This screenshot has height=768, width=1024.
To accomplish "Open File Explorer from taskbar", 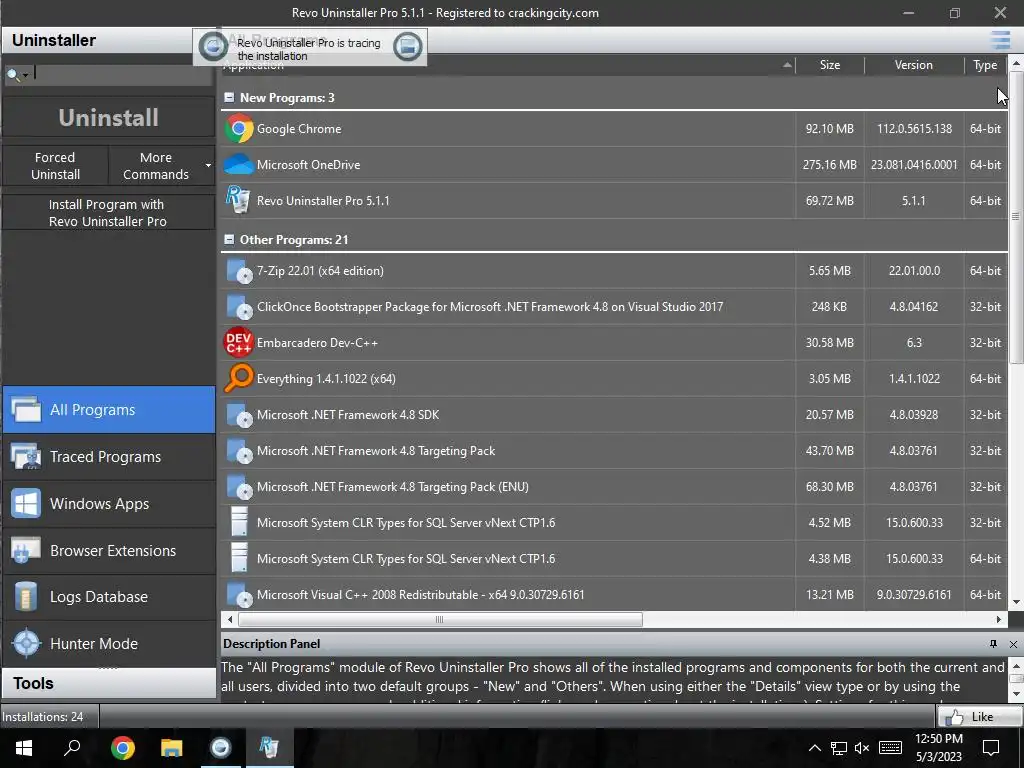I will tap(172, 747).
